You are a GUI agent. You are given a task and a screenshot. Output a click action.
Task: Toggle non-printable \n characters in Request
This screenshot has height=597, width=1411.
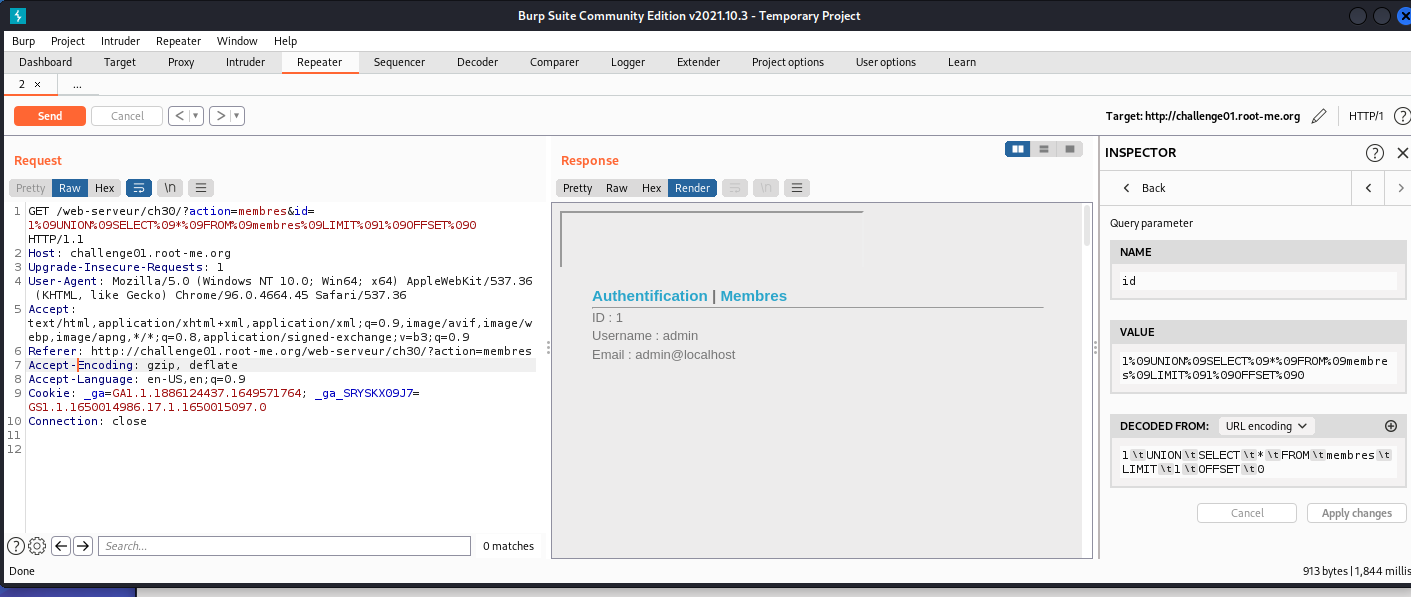[x=171, y=188]
